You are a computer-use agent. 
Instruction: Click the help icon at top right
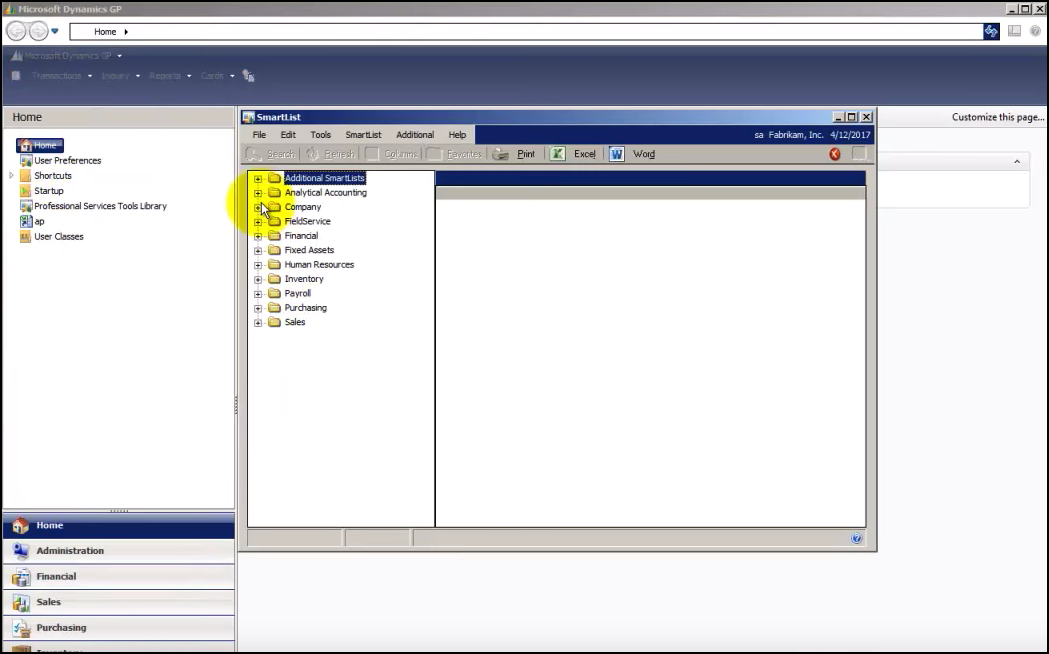[x=1035, y=31]
